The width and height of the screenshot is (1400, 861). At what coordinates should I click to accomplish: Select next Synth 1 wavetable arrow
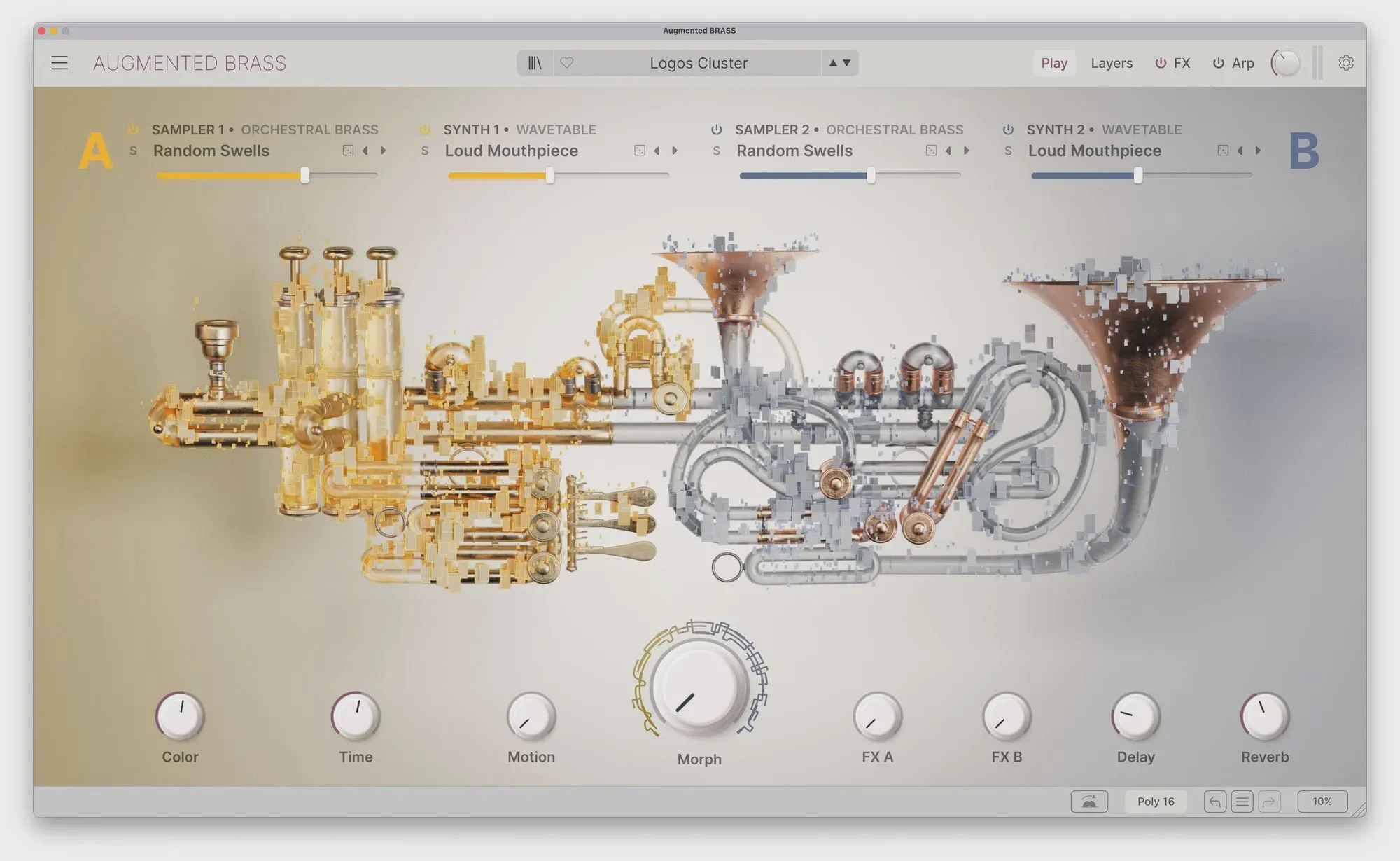pos(675,150)
